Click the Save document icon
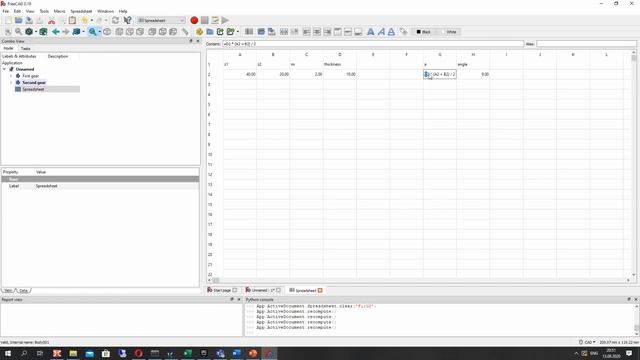640x360 pixels. pyautogui.click(x=29, y=20)
